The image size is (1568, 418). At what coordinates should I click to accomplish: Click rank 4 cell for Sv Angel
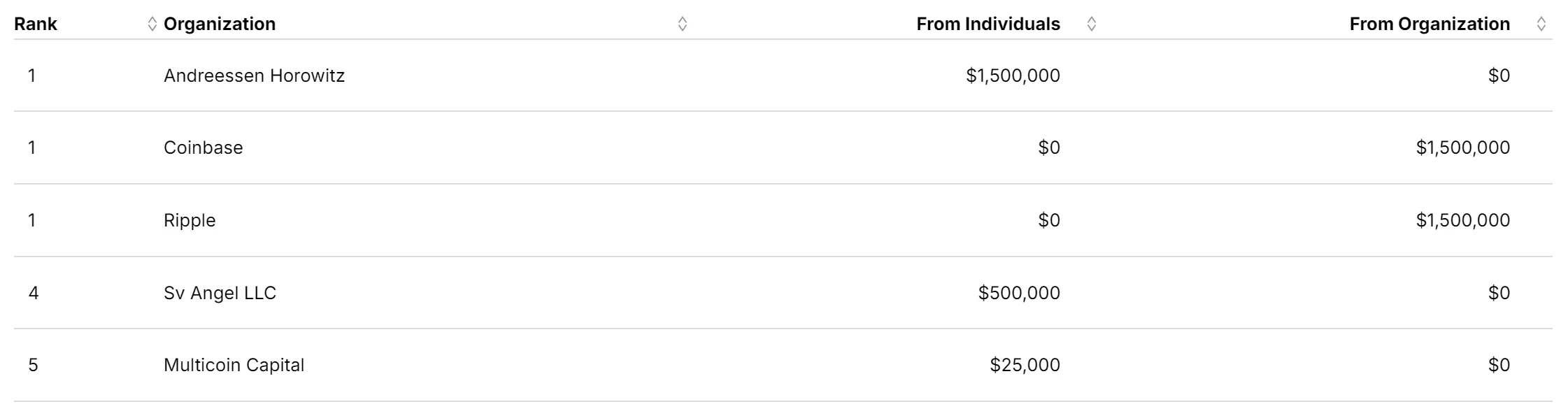(34, 293)
